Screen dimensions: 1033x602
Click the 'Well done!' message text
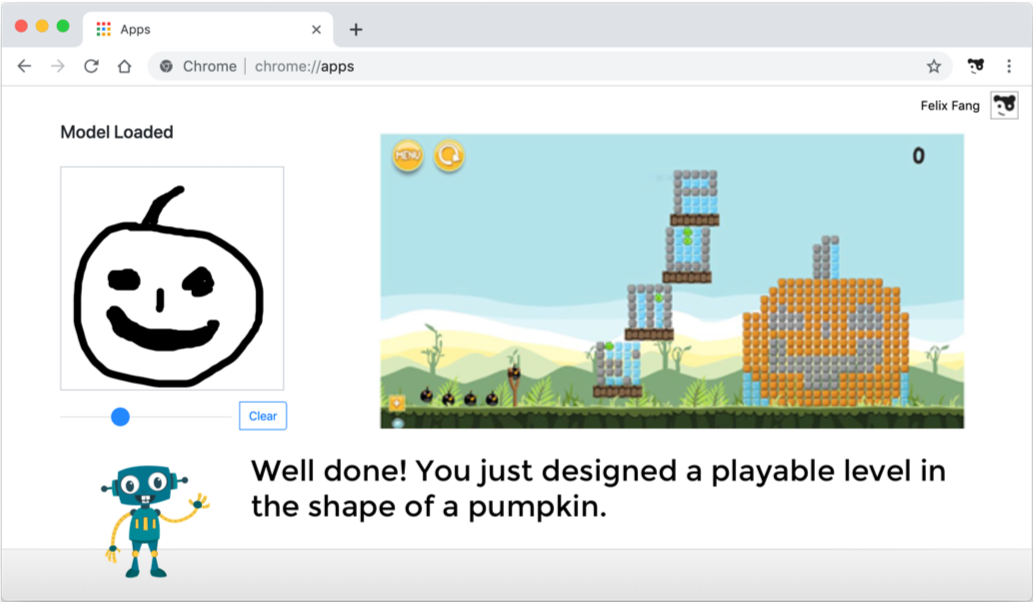tap(598, 488)
